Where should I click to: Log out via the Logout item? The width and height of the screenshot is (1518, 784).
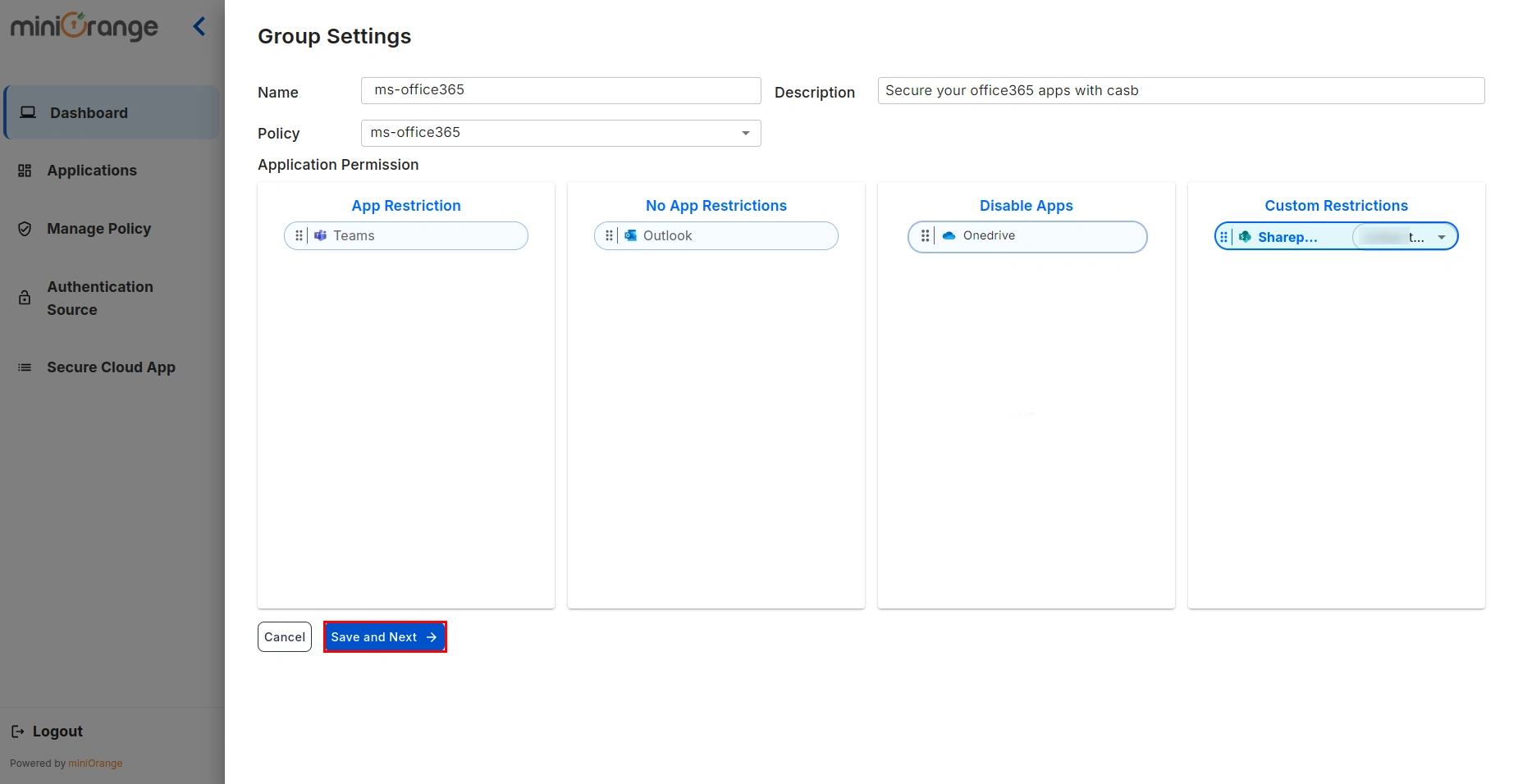(x=48, y=732)
